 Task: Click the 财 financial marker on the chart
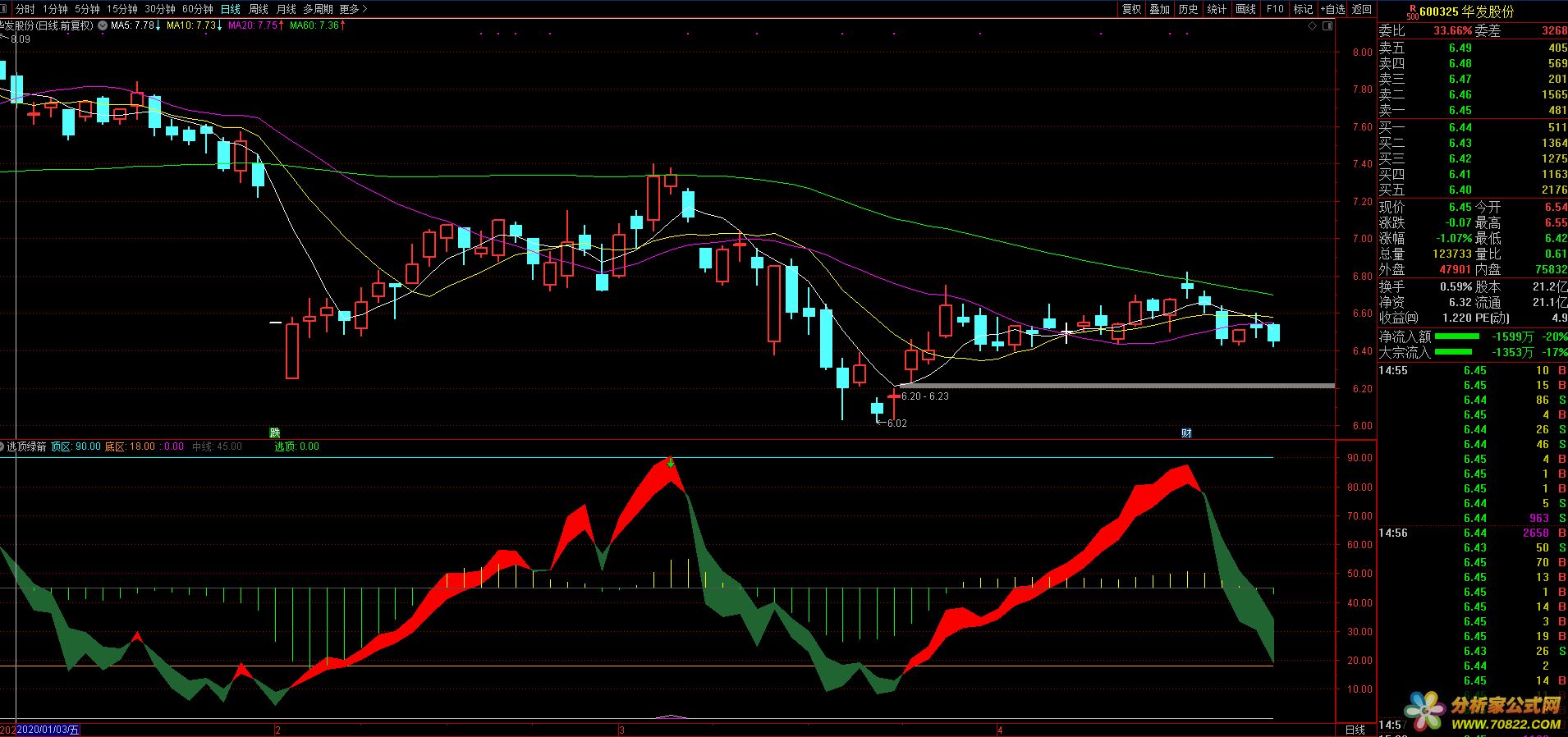tap(1186, 433)
